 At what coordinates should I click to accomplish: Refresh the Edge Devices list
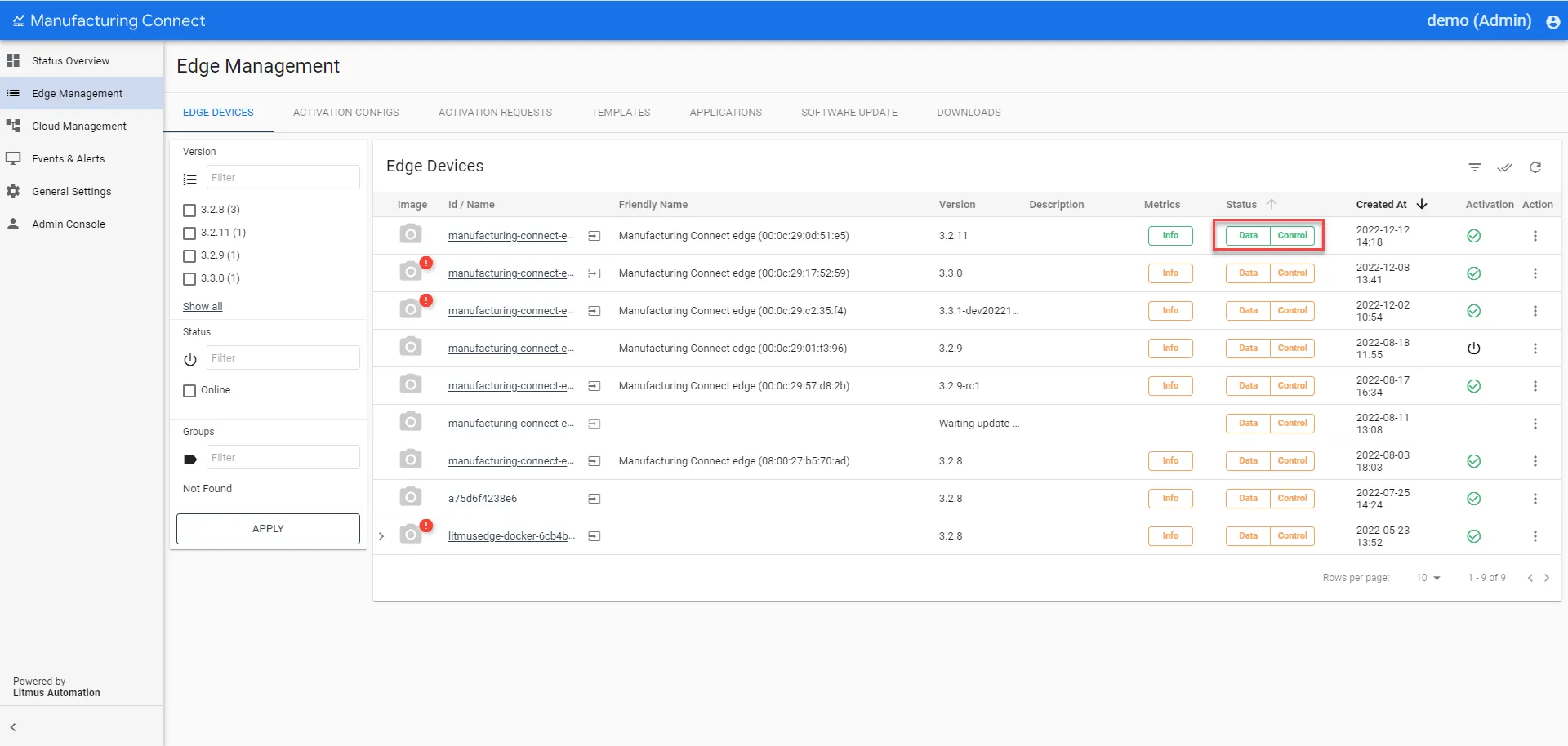point(1535,167)
